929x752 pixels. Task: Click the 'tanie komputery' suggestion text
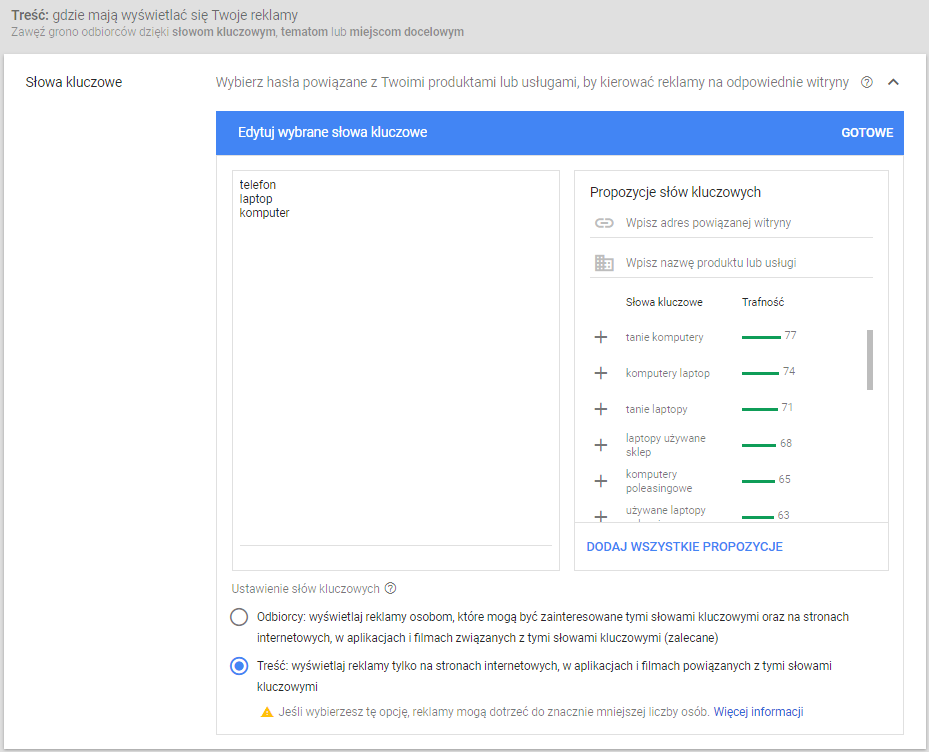(664, 337)
